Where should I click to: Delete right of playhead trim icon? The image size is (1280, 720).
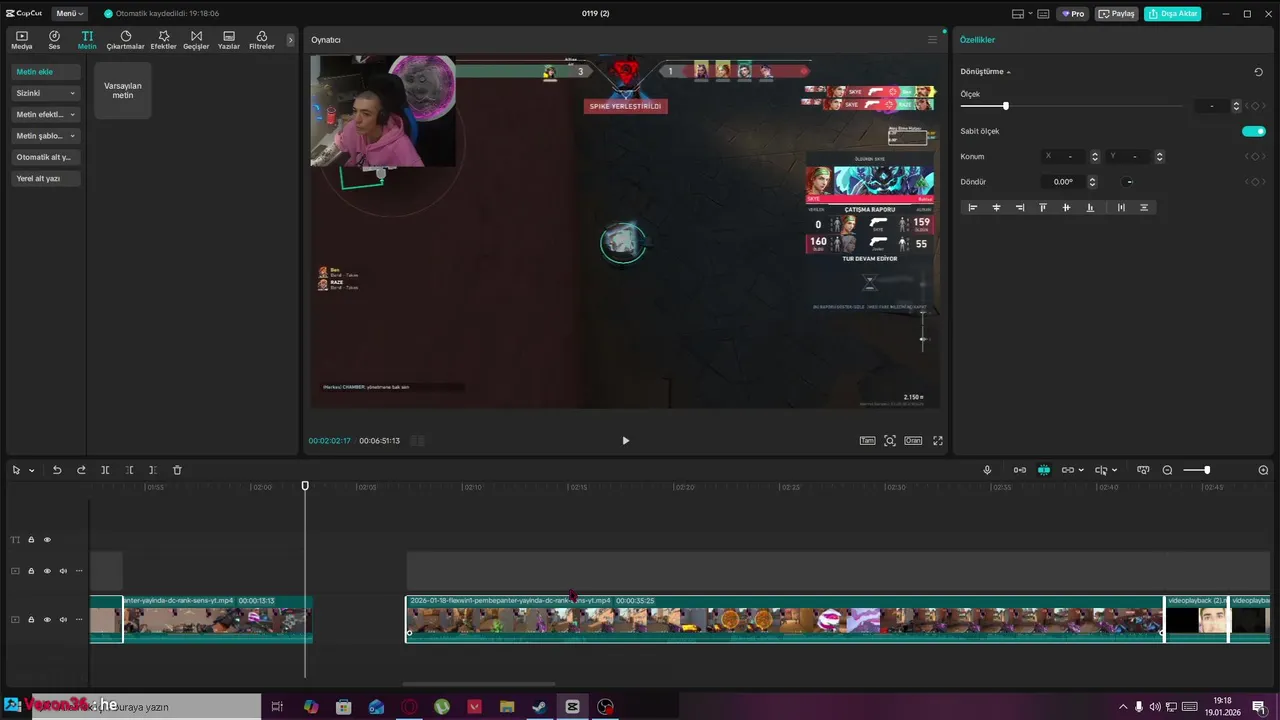(x=152, y=470)
